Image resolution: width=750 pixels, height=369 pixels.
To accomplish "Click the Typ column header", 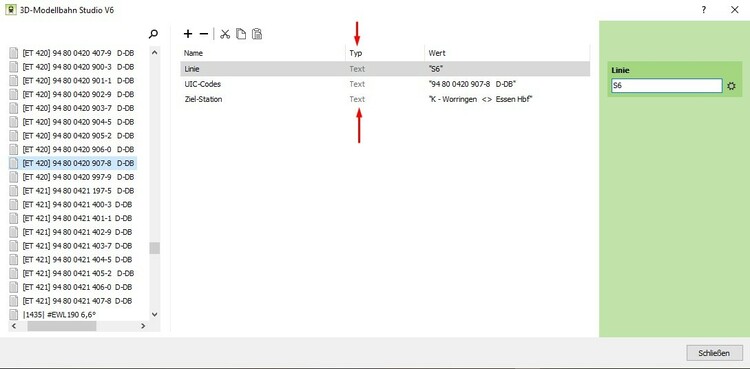I will tap(356, 53).
